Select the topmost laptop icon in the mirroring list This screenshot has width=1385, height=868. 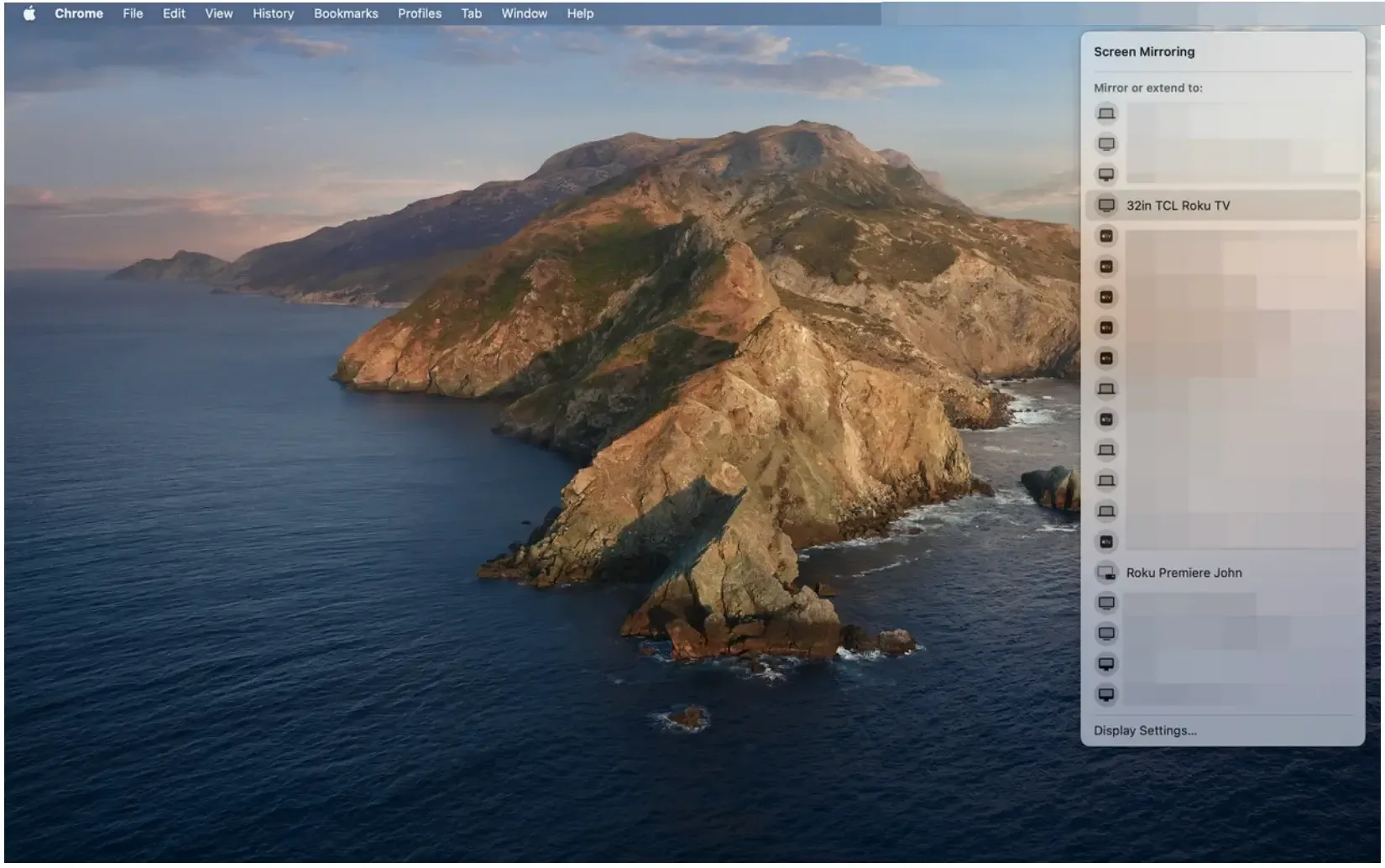(x=1106, y=113)
